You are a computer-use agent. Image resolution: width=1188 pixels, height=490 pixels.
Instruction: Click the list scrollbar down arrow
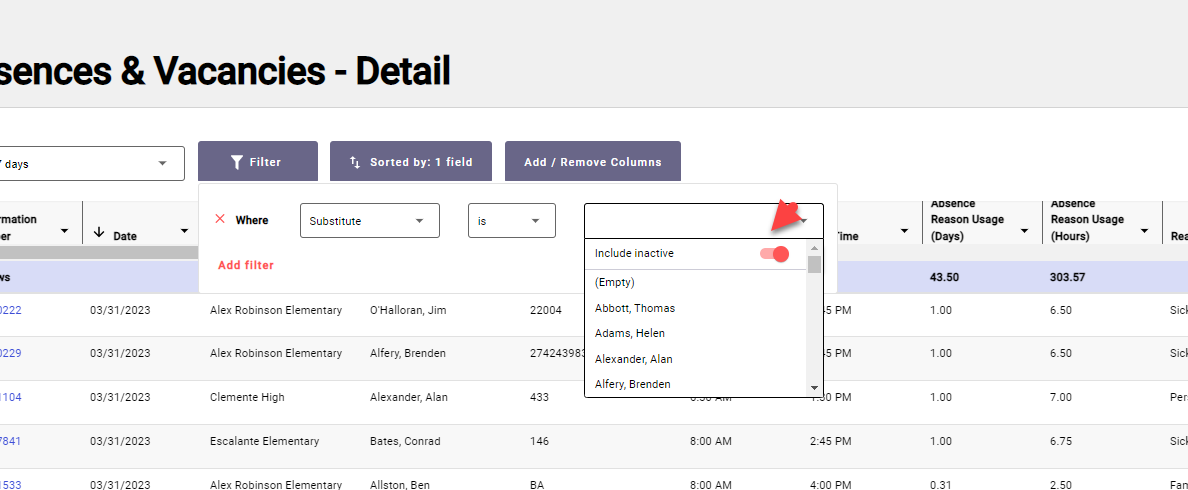pyautogui.click(x=814, y=388)
